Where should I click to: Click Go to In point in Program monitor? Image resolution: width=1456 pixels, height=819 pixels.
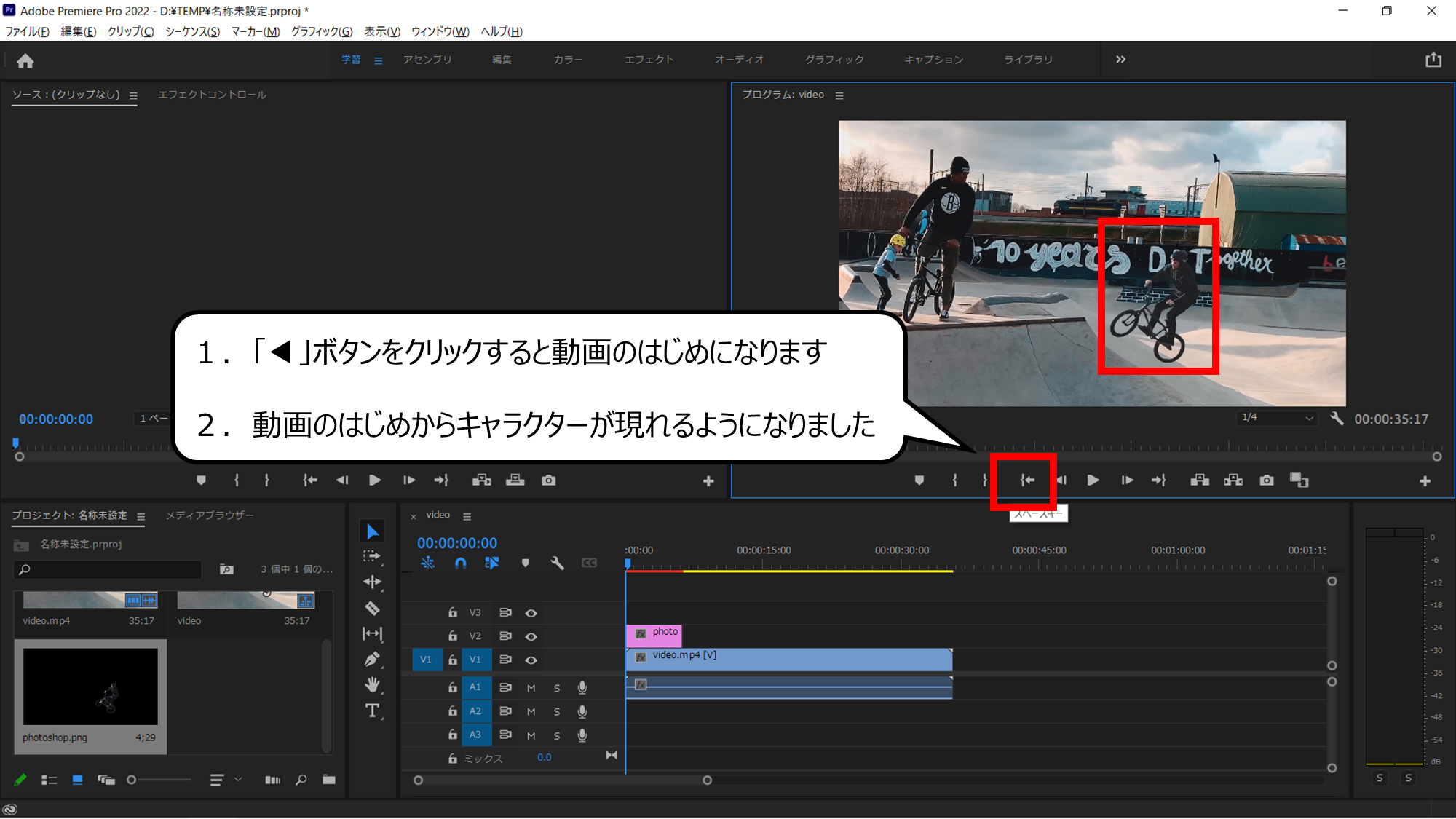(x=1027, y=480)
